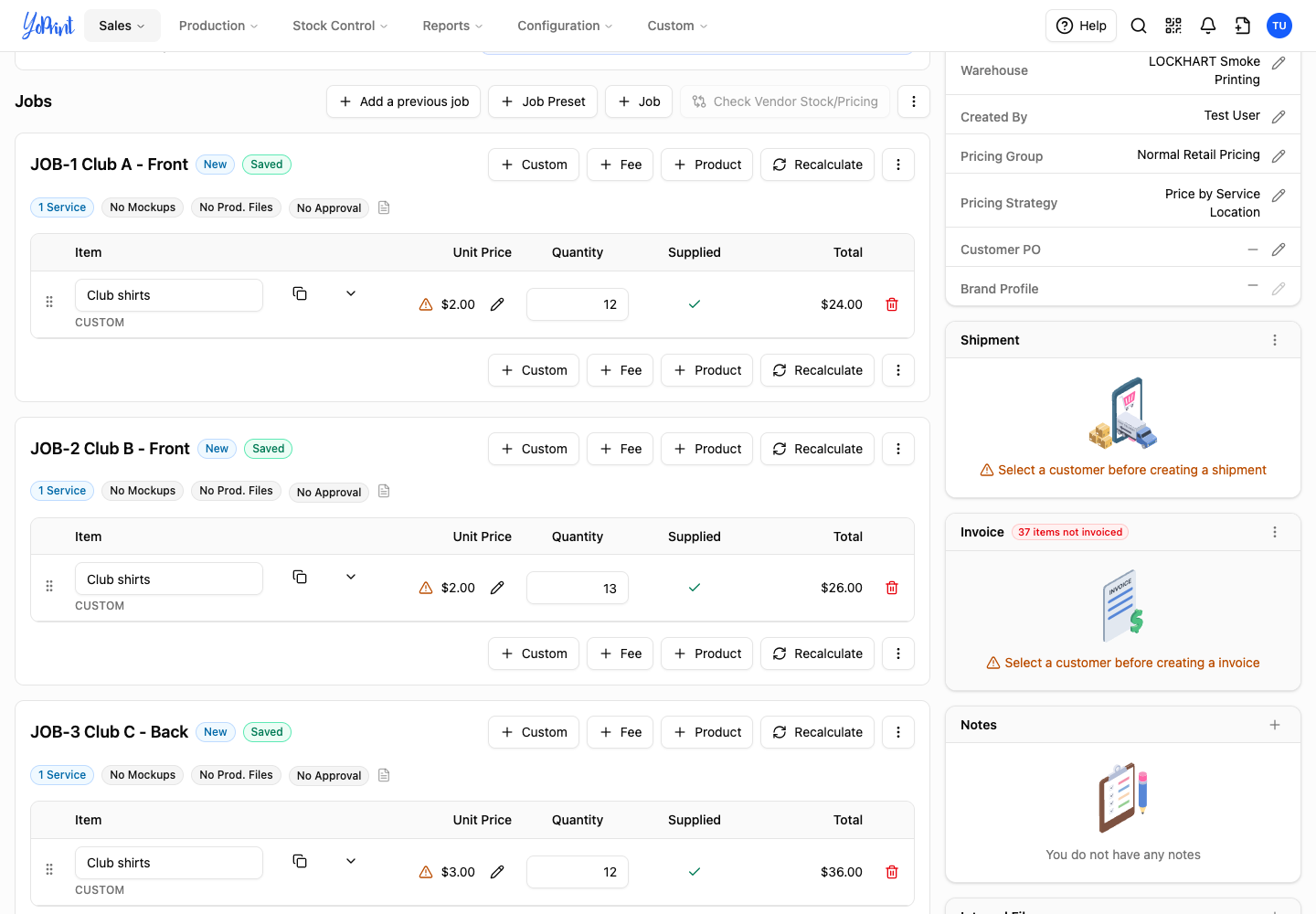Viewport: 1316px width, 914px height.
Task: Open Invoice panel options menu
Action: (x=1275, y=532)
